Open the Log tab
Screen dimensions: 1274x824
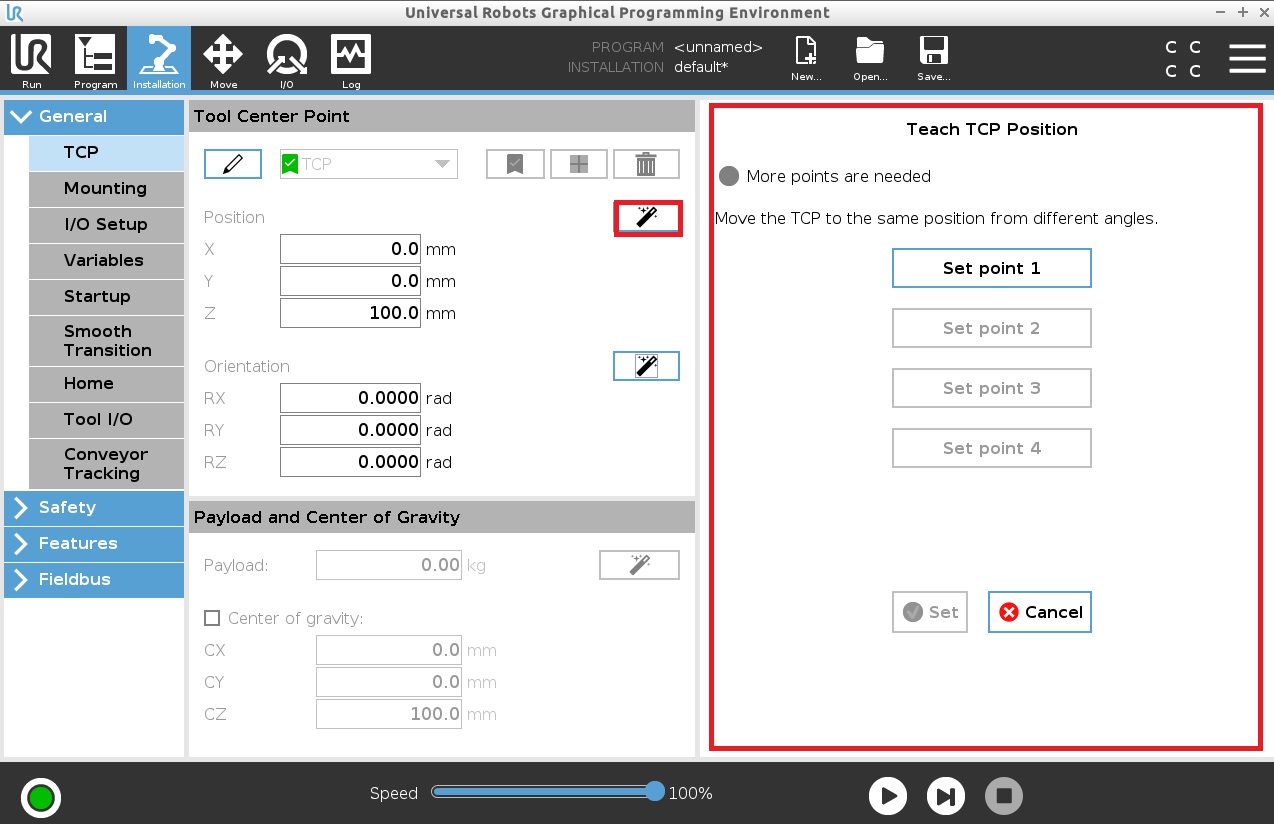351,60
